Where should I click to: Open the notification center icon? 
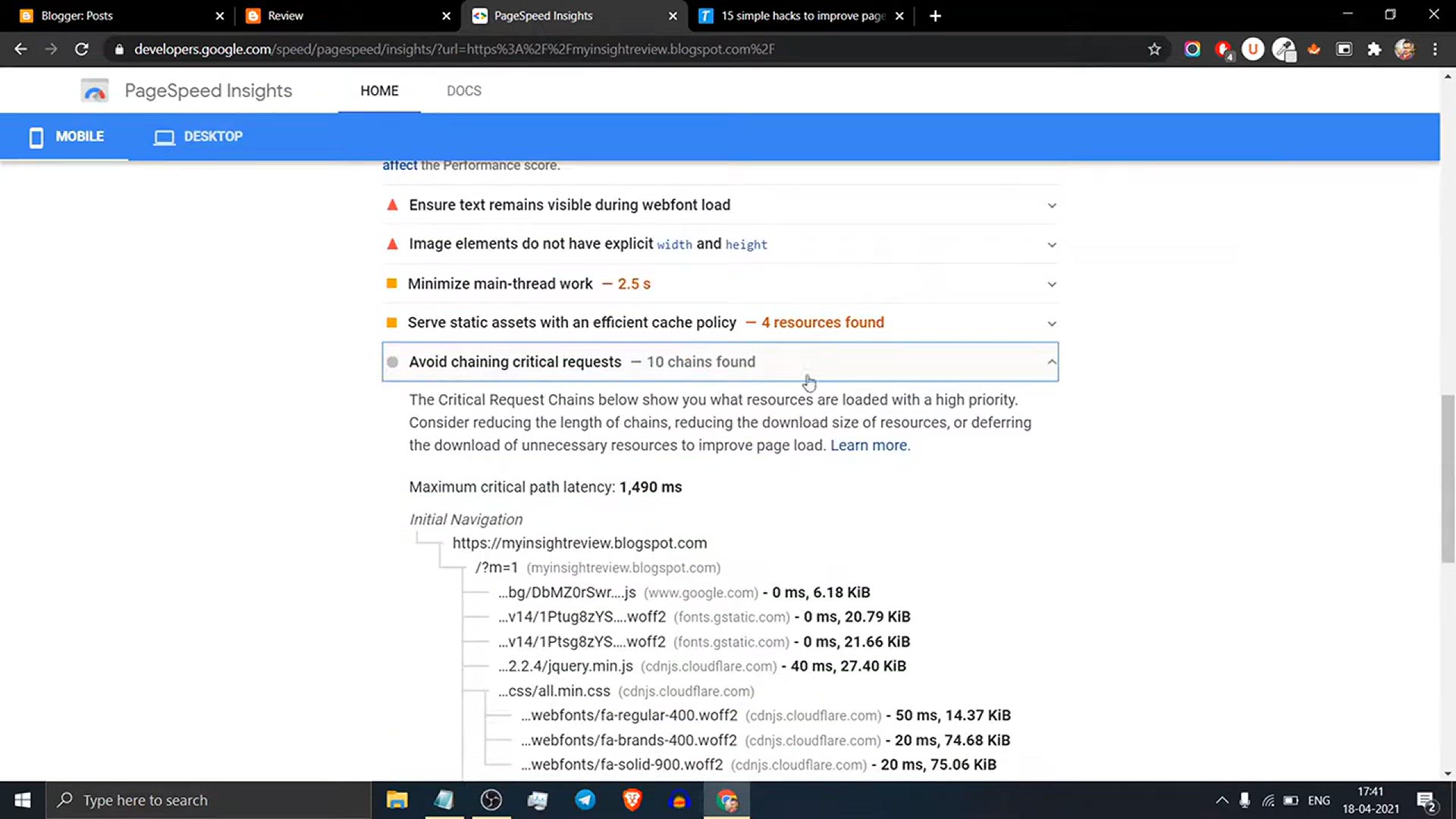[x=1426, y=801]
